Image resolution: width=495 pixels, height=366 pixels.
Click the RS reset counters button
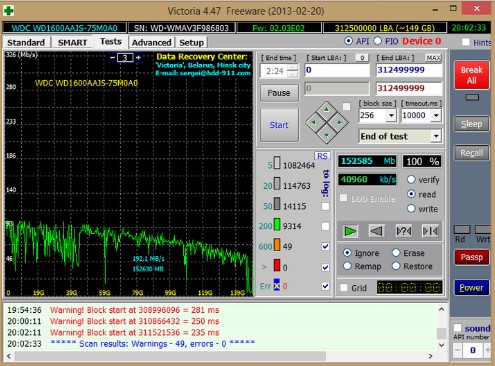pyautogui.click(x=322, y=156)
